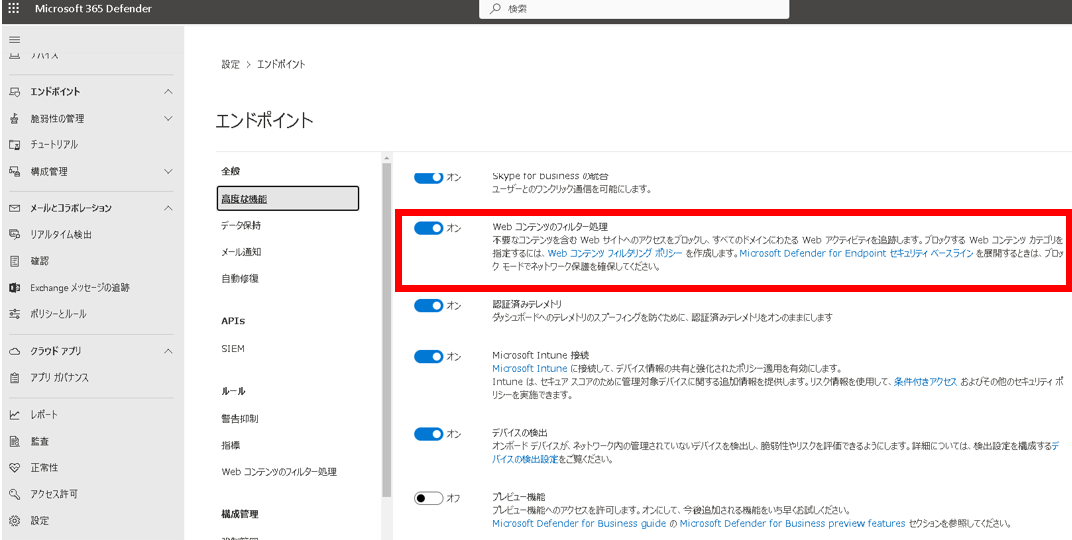Open the app launcher waffle icon
Viewport: 1072px width, 540px height.
click(14, 9)
